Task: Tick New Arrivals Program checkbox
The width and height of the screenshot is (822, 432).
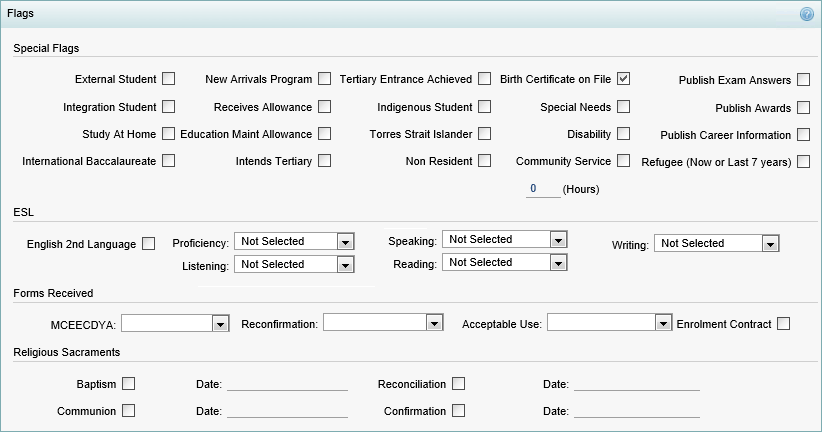Action: (325, 79)
